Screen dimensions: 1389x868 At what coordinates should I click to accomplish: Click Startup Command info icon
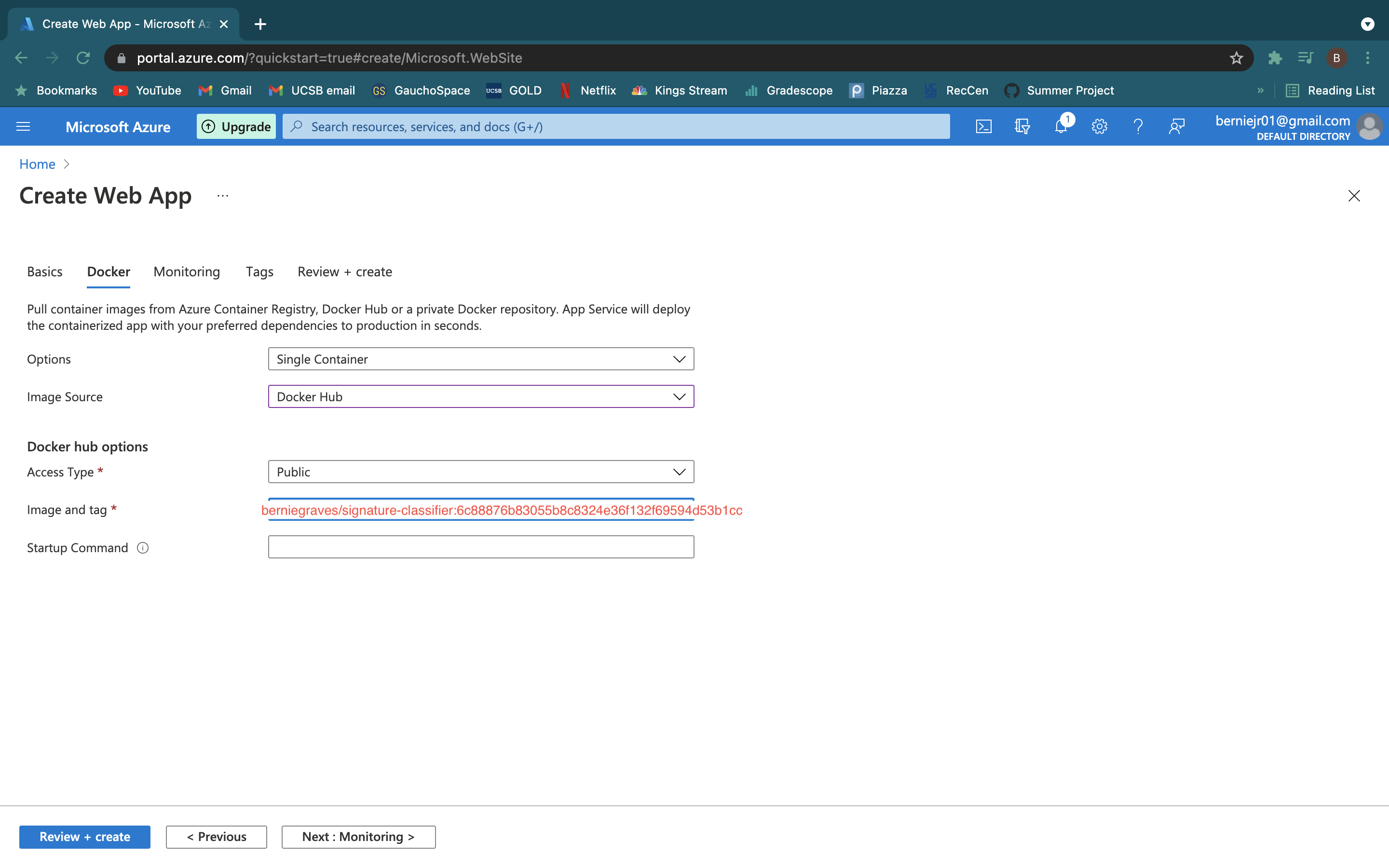(143, 548)
